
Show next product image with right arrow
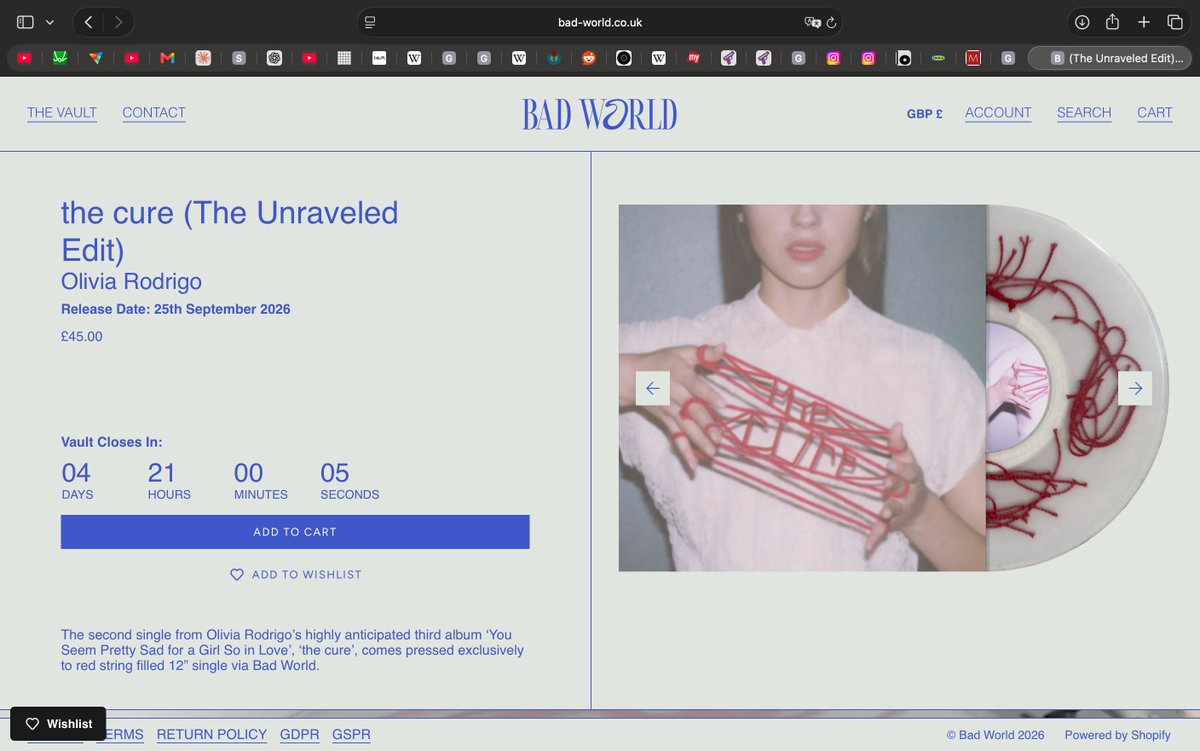pos(1135,388)
